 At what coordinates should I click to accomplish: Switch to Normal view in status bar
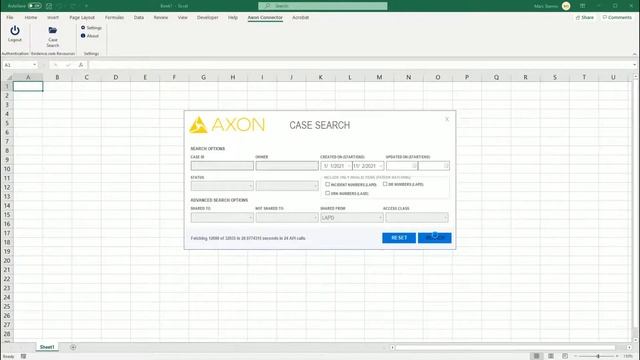pyautogui.click(x=536, y=356)
